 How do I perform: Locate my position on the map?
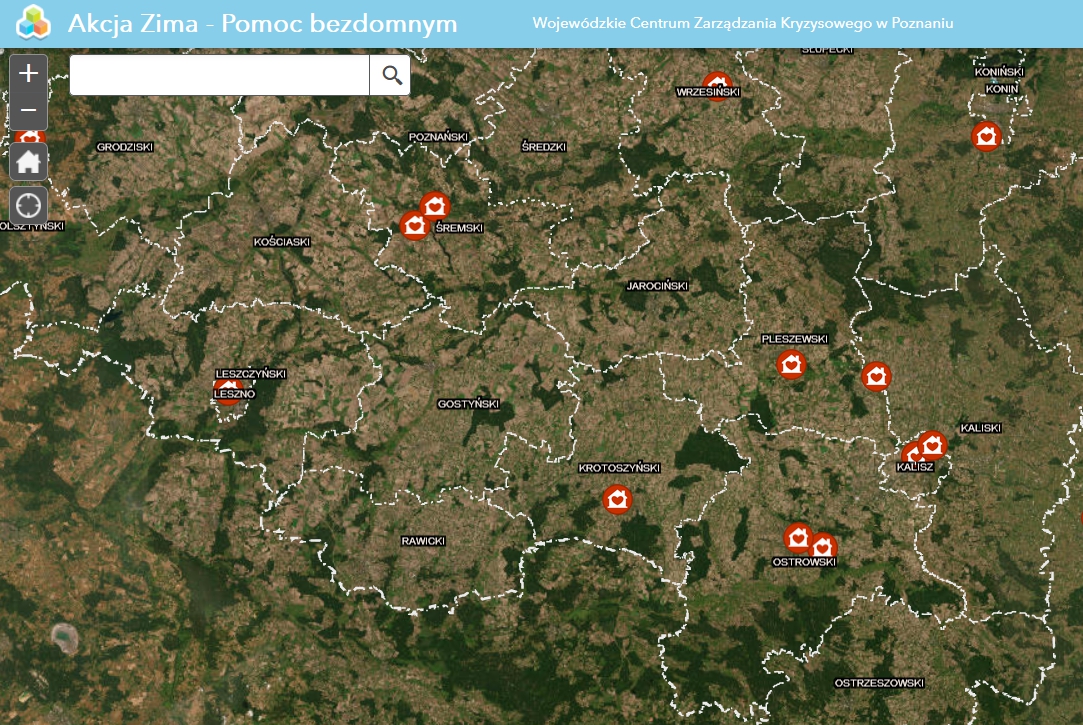coord(28,206)
